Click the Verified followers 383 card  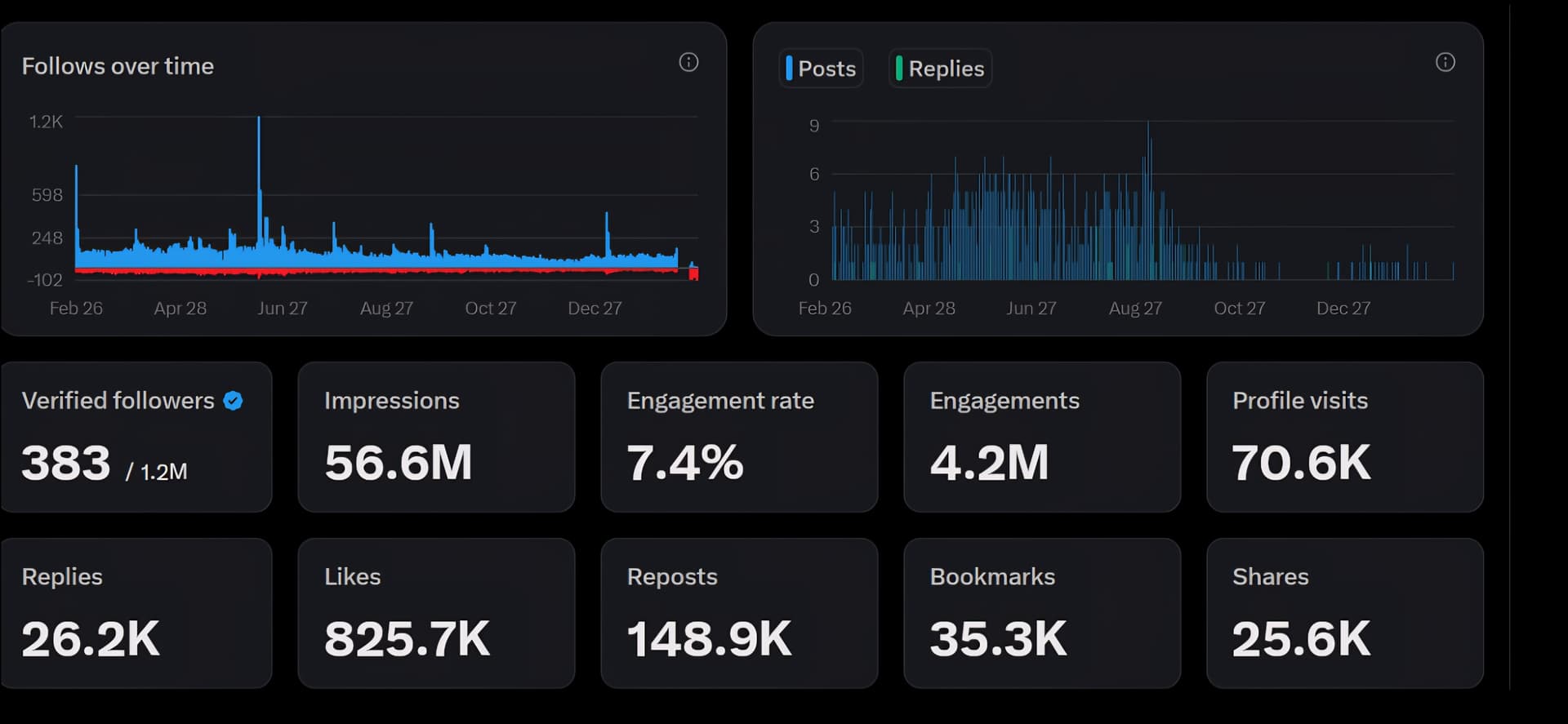click(136, 437)
